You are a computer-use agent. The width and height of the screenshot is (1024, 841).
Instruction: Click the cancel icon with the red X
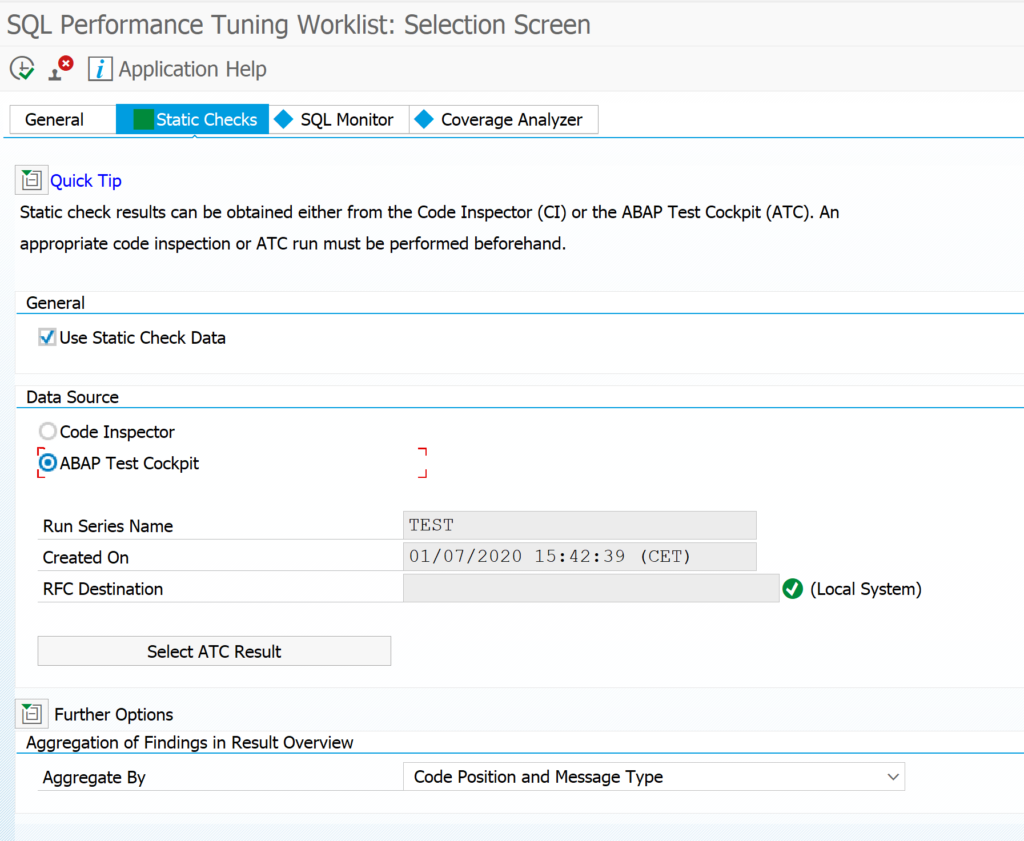[x=61, y=68]
